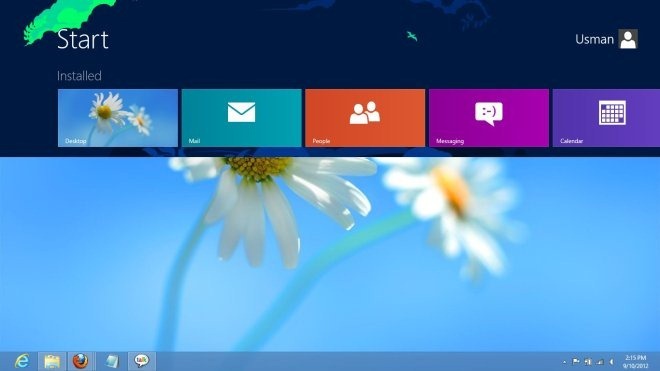Open Action Center flag icon
660x371 pixels.
(576, 361)
